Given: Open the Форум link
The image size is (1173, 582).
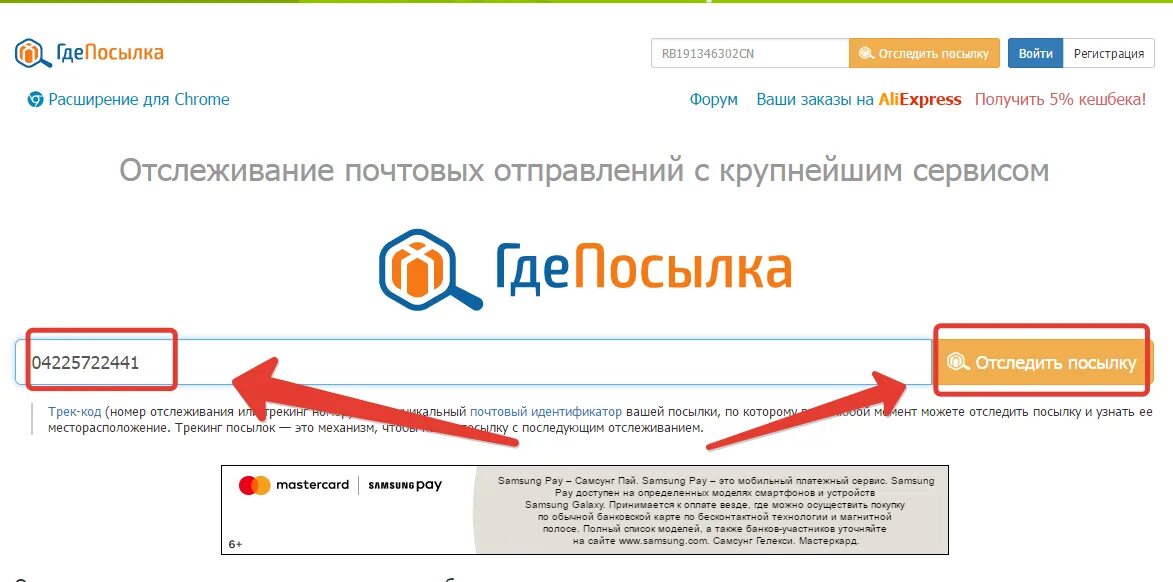Looking at the screenshot, I should (713, 99).
